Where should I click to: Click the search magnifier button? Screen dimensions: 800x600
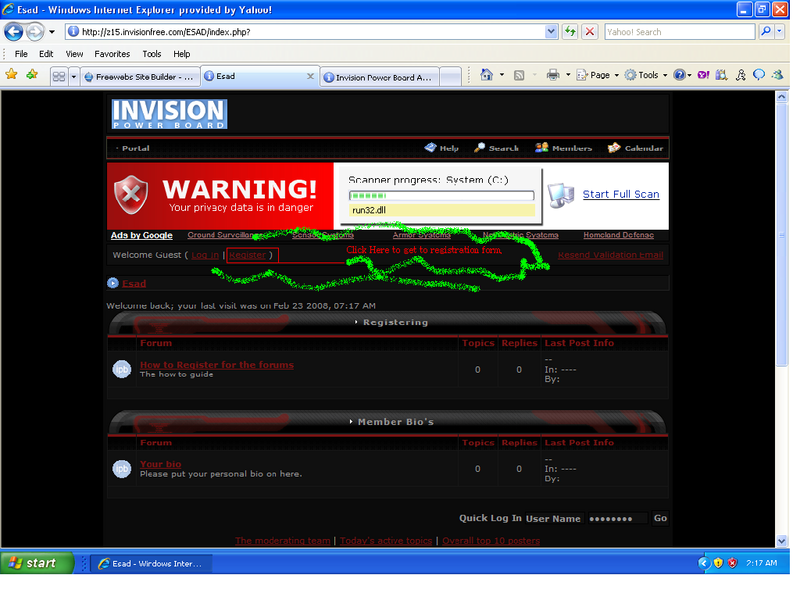click(x=766, y=32)
